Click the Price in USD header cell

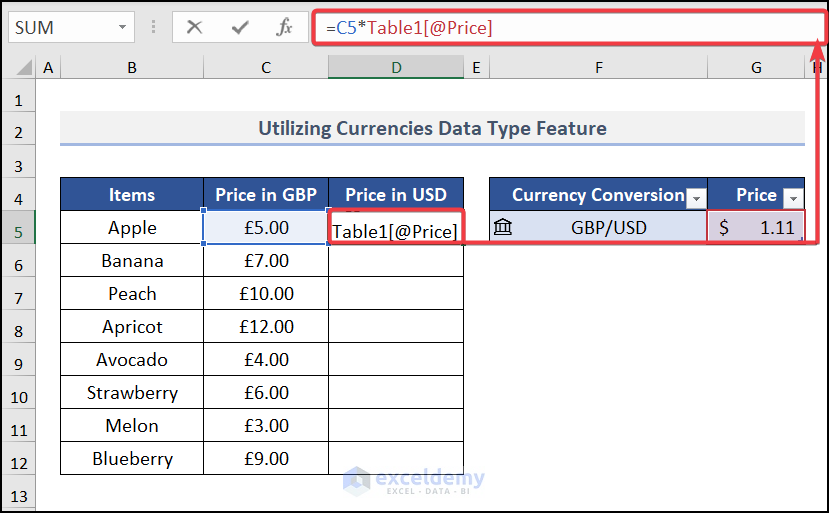[396, 195]
